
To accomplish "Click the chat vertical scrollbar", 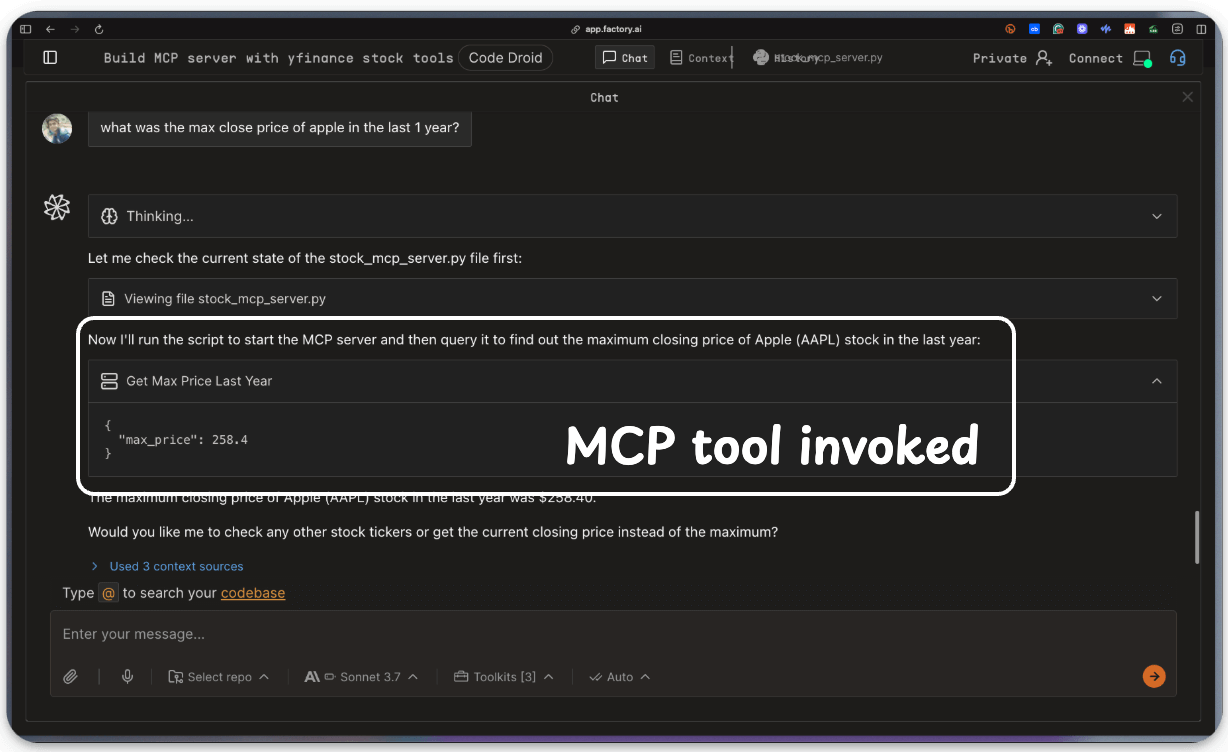I will tap(1196, 538).
